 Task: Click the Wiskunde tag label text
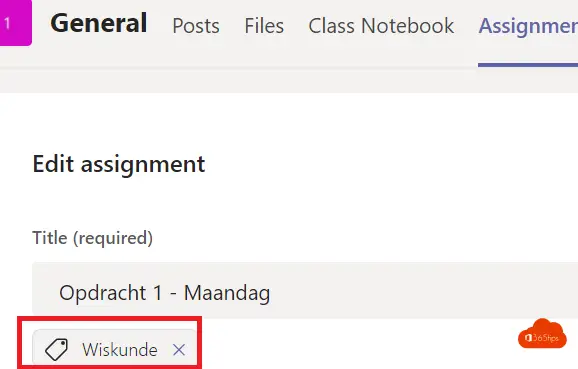coord(120,349)
